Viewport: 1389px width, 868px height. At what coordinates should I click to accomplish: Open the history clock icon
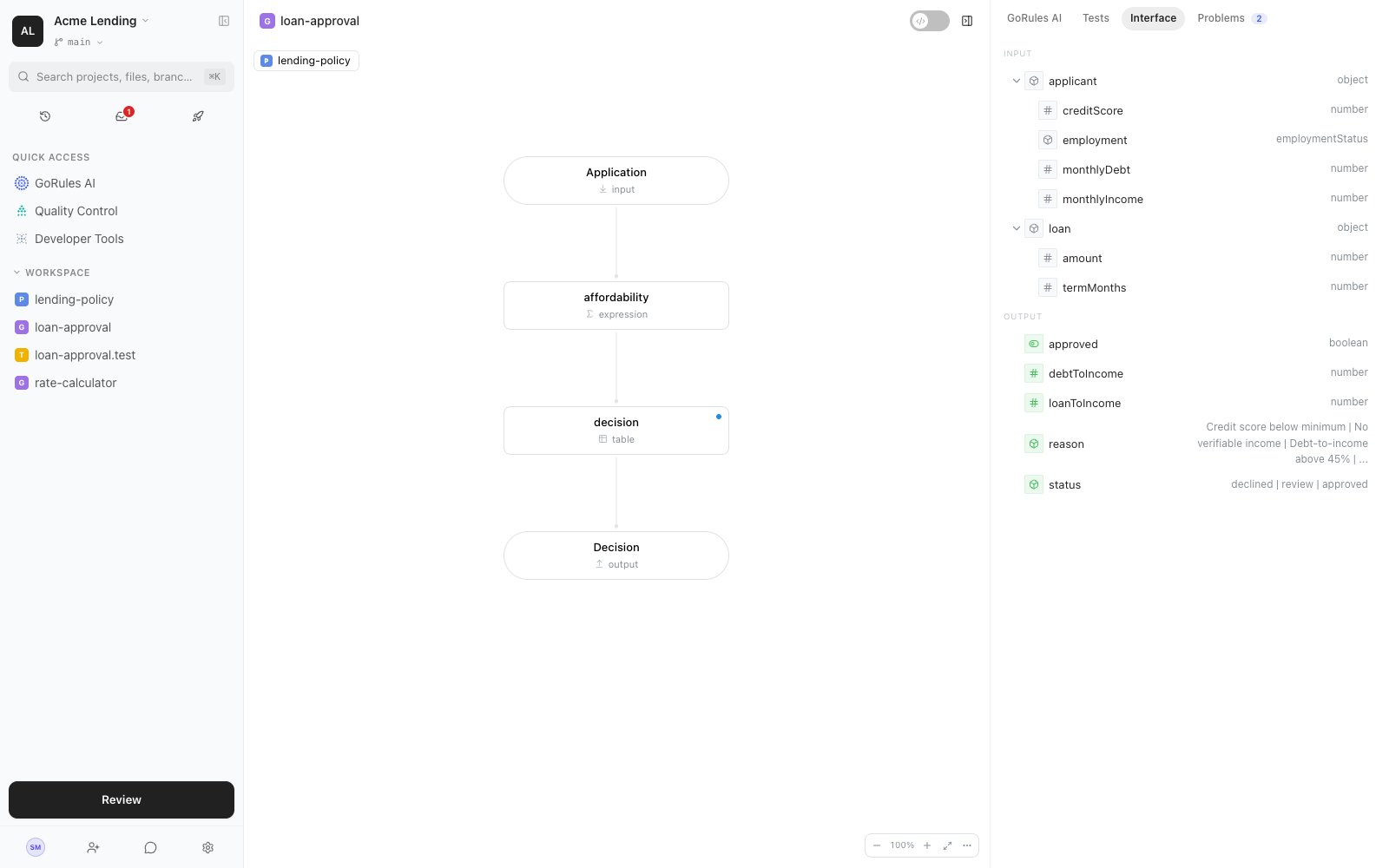45,116
